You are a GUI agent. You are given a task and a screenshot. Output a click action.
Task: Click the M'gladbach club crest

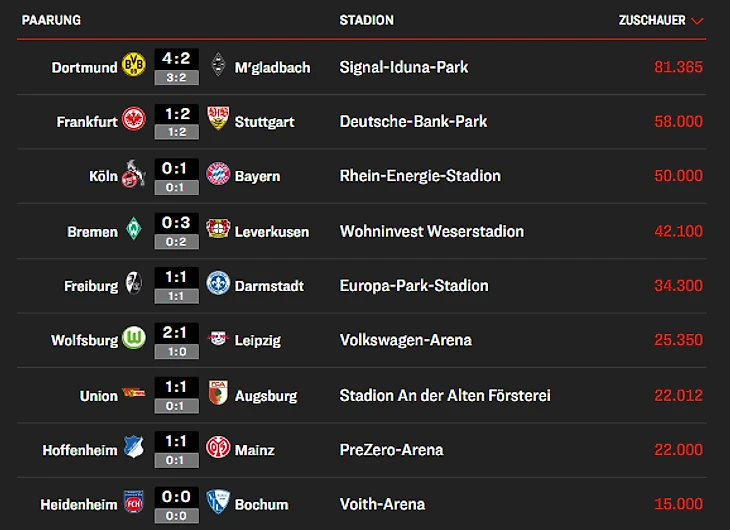pyautogui.click(x=218, y=66)
